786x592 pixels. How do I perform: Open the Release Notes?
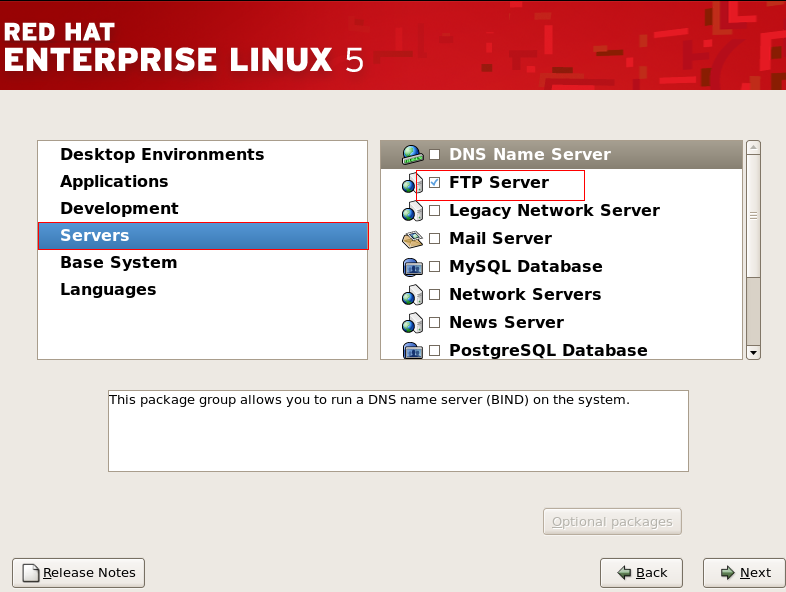(79, 573)
